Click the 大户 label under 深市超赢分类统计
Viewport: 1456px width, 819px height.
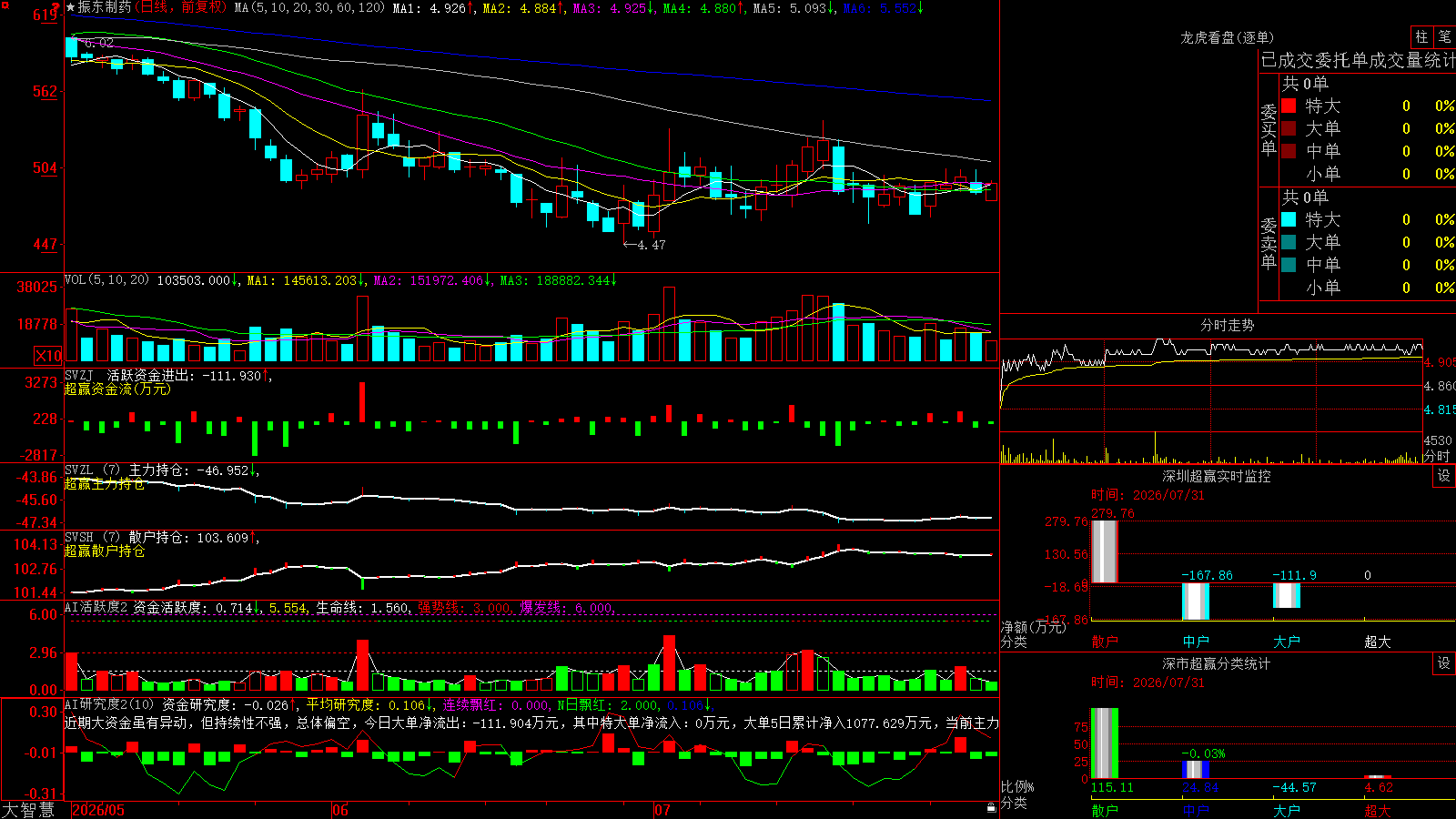click(1287, 811)
